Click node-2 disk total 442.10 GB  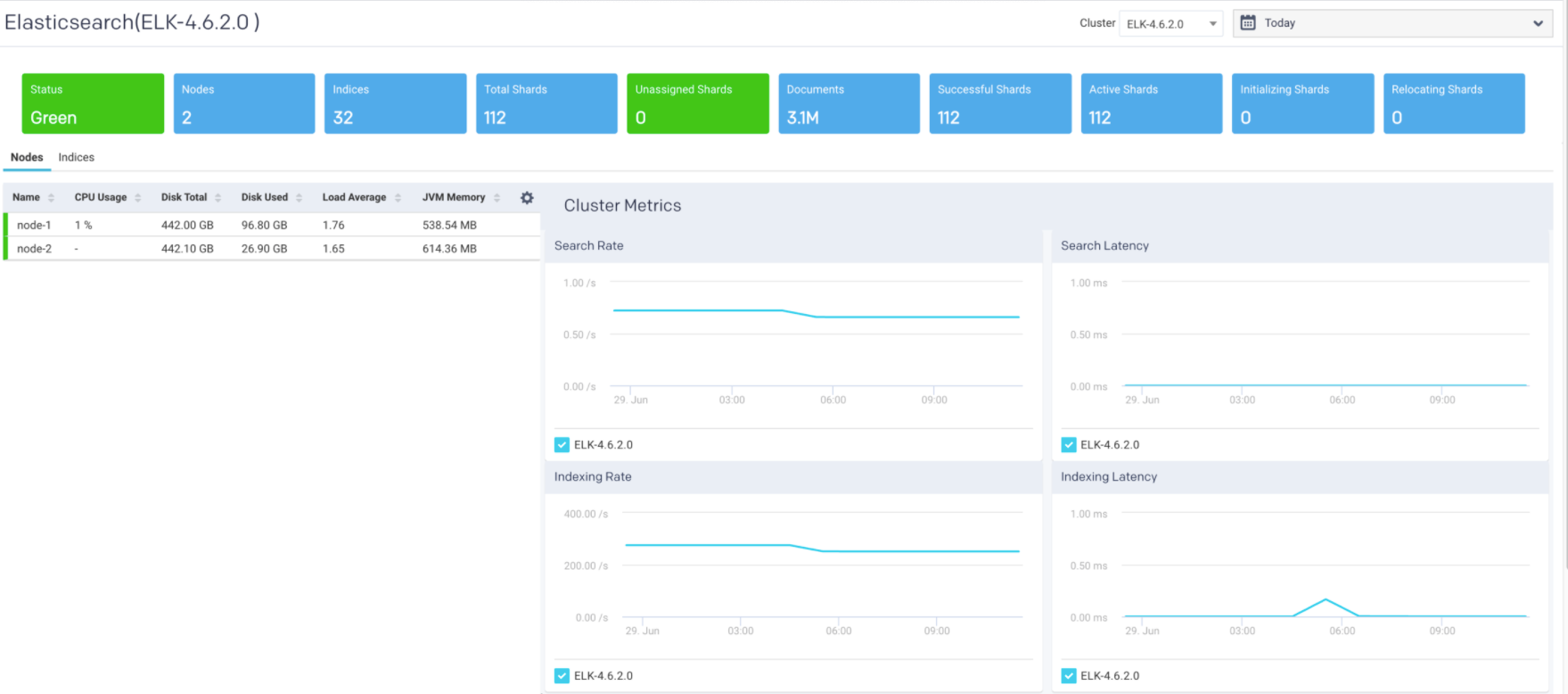[x=187, y=249]
